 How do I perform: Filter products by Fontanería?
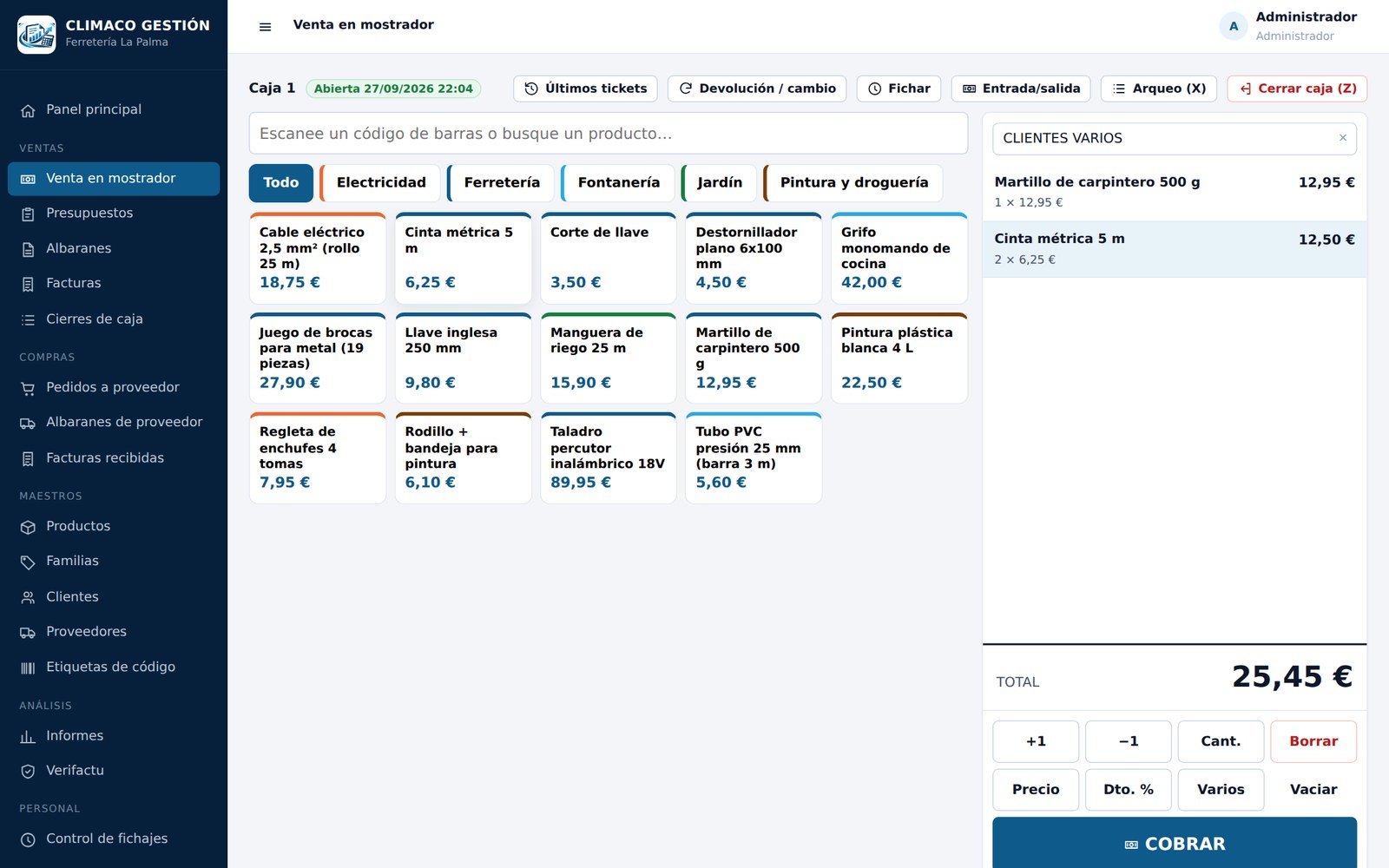coord(618,183)
